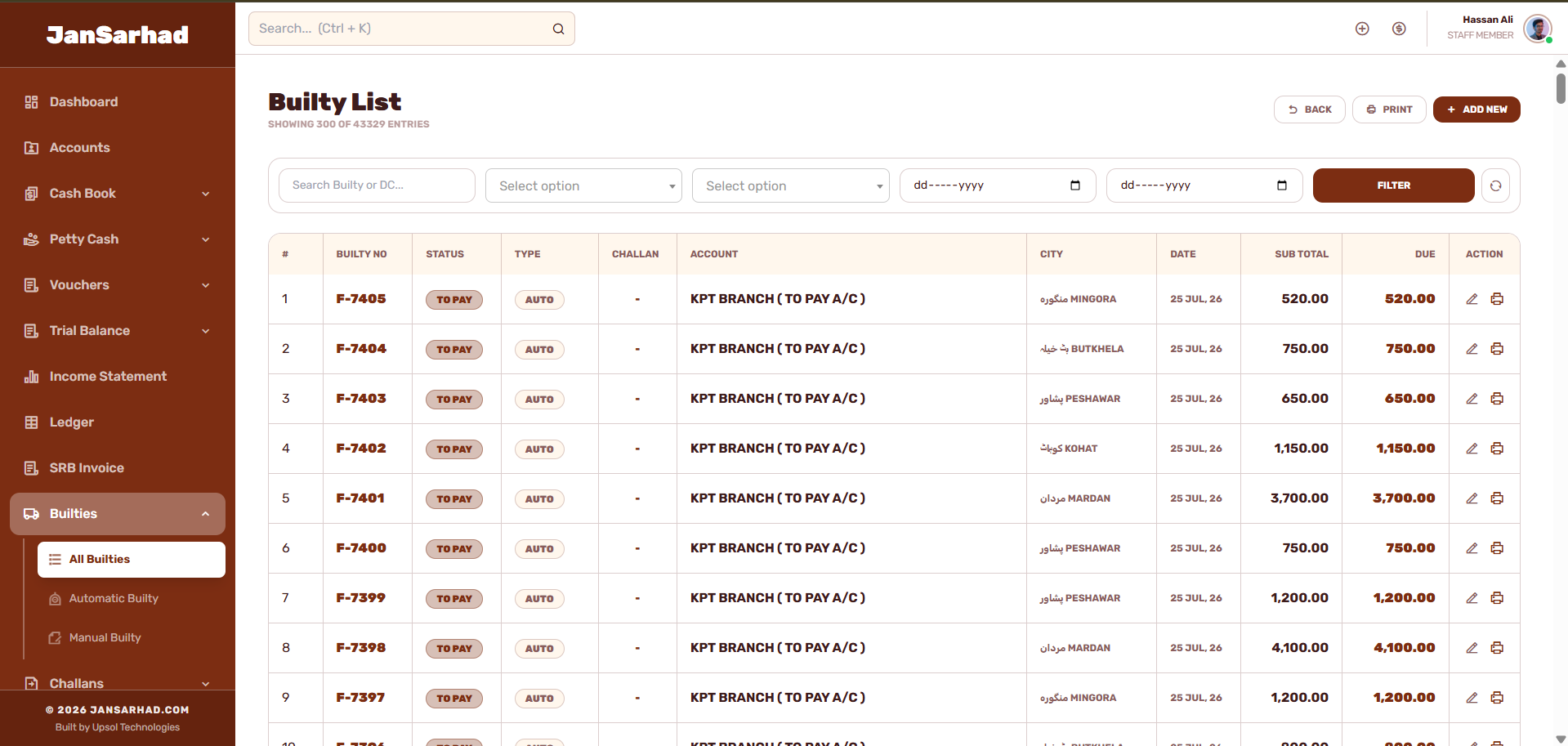Apply filters with Filter button

point(1394,185)
